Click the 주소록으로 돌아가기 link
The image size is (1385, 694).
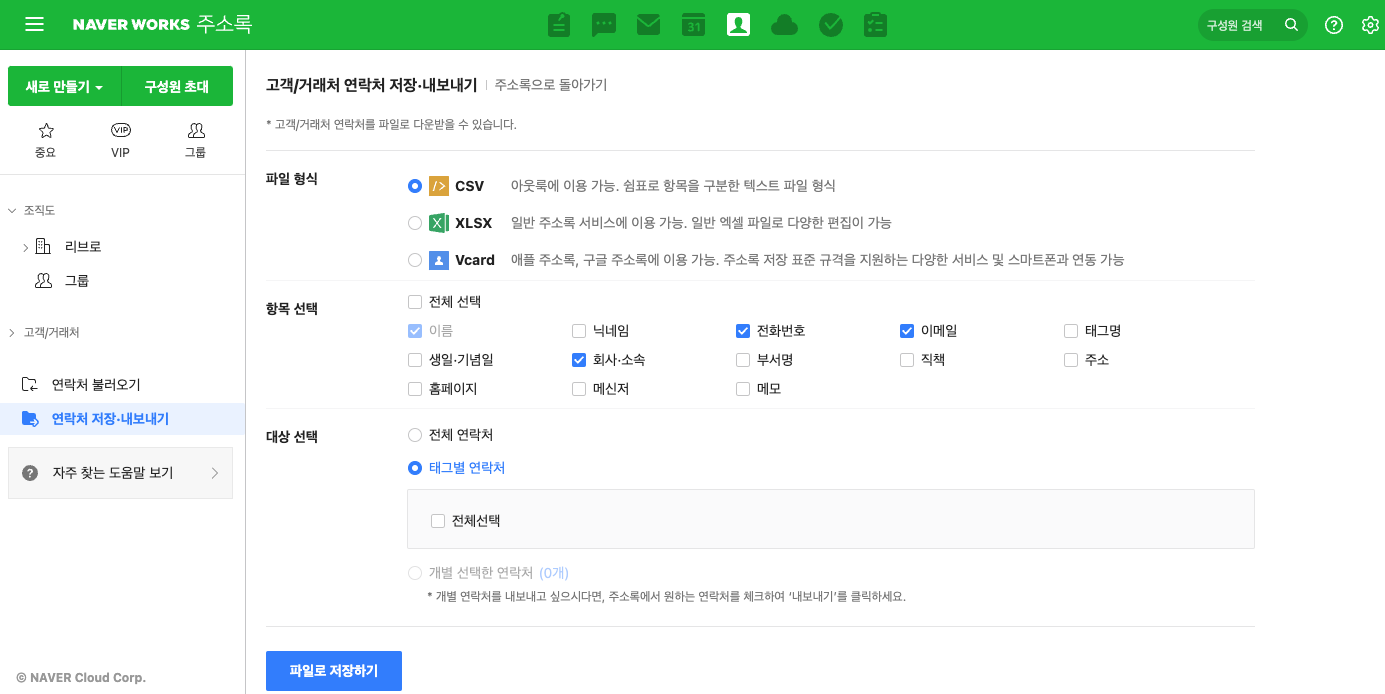coord(550,85)
